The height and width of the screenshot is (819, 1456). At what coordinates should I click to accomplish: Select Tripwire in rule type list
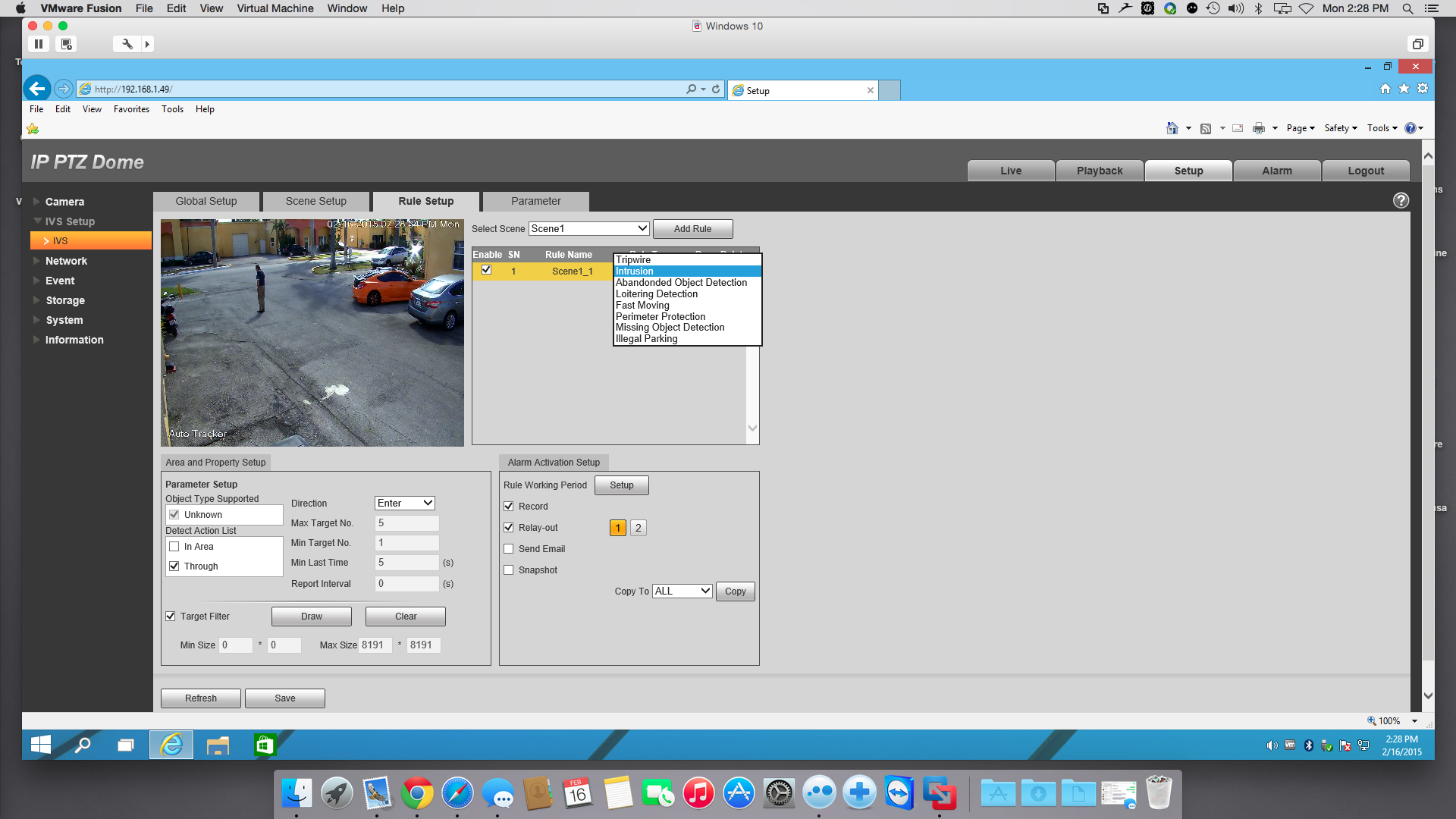(x=687, y=259)
